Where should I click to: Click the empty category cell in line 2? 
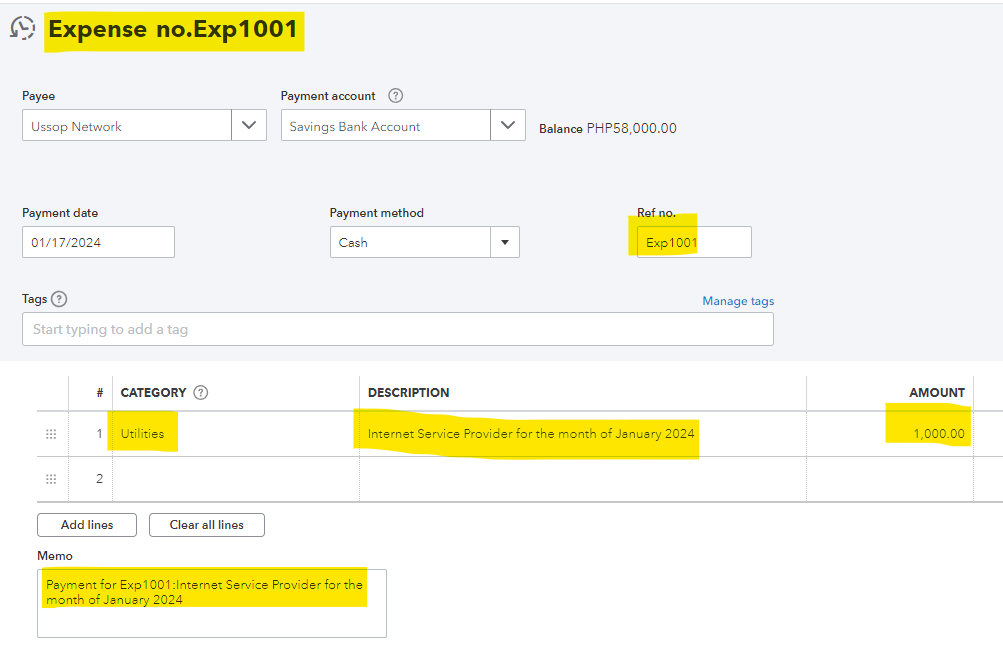[235, 479]
